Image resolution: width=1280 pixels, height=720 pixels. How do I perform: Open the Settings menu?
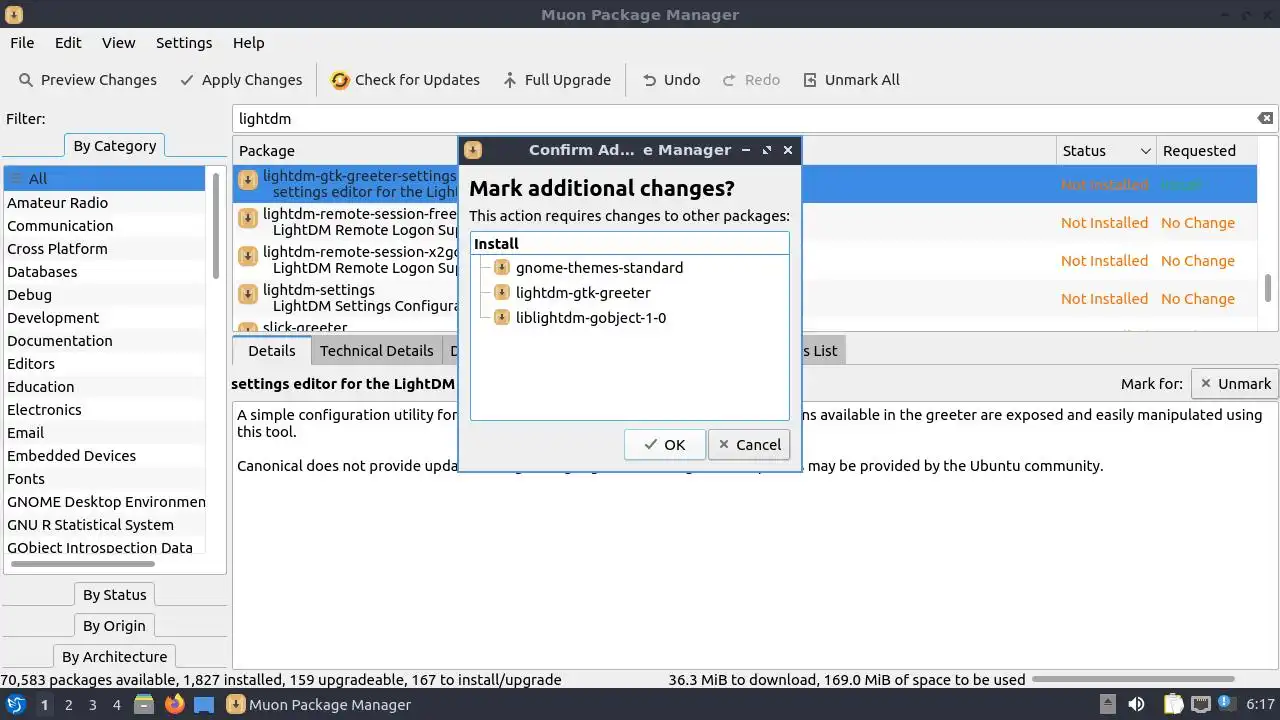184,43
